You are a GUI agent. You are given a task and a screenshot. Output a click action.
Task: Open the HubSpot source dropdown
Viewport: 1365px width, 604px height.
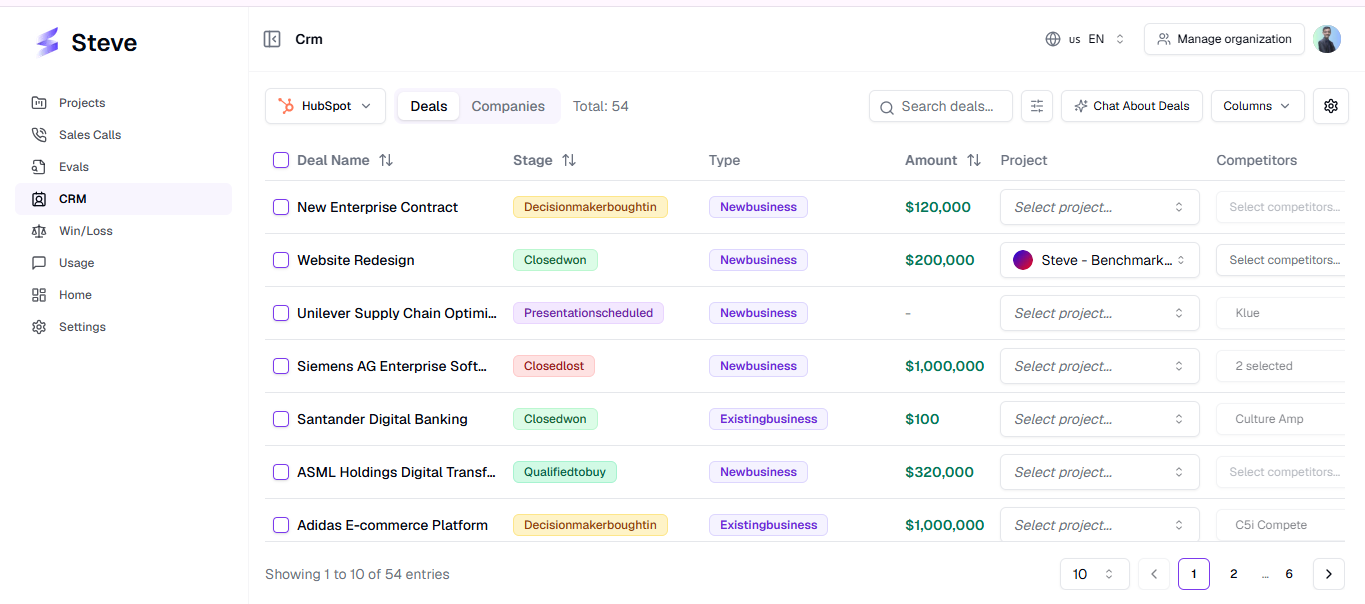(x=325, y=106)
